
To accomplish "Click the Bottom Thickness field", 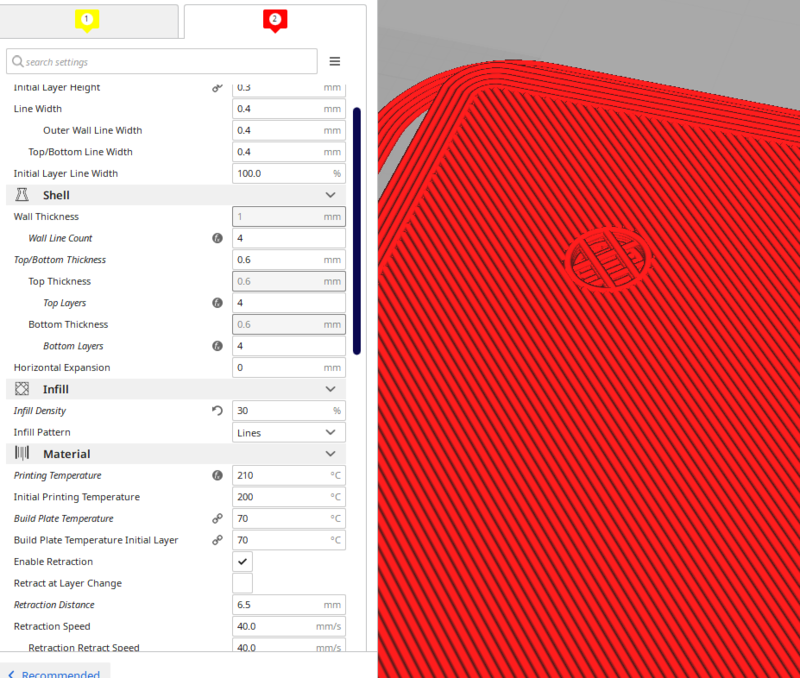I will point(289,324).
